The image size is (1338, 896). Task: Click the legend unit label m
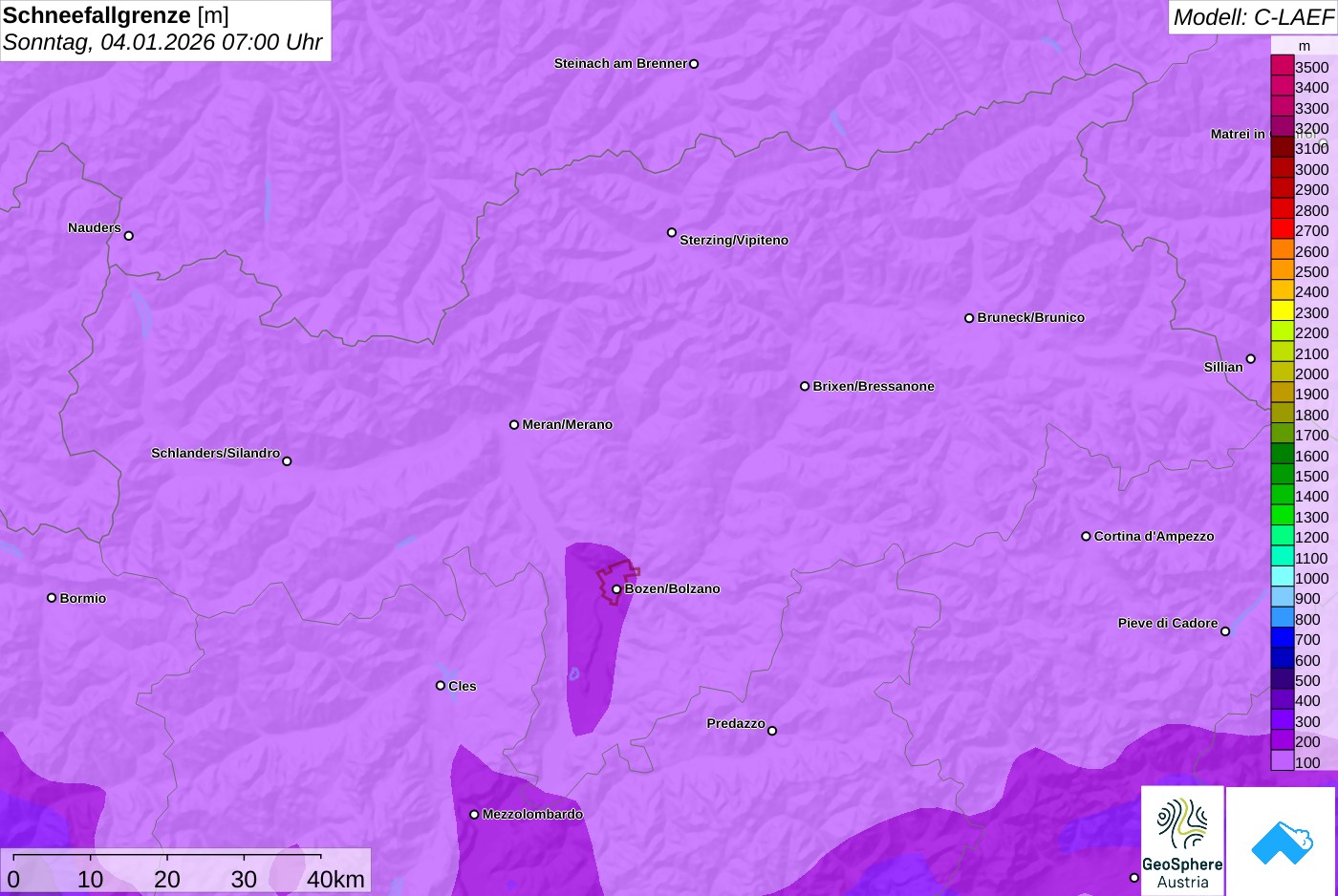(x=1305, y=46)
